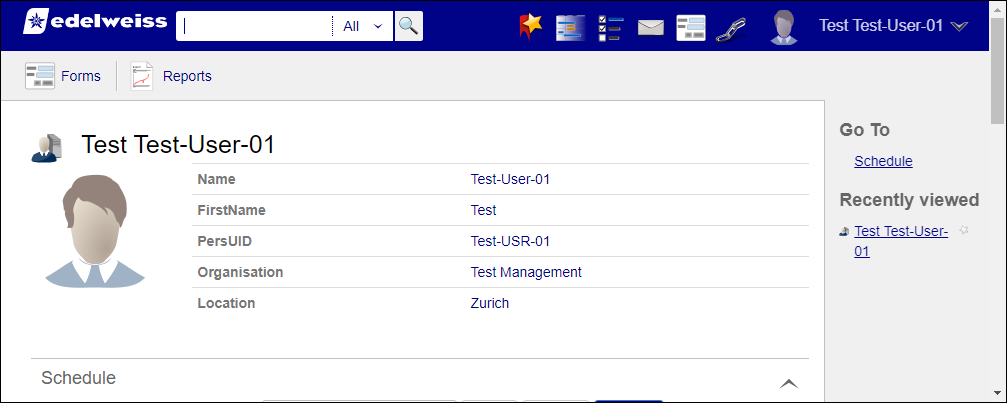Click into the search text field

[x=255, y=26]
